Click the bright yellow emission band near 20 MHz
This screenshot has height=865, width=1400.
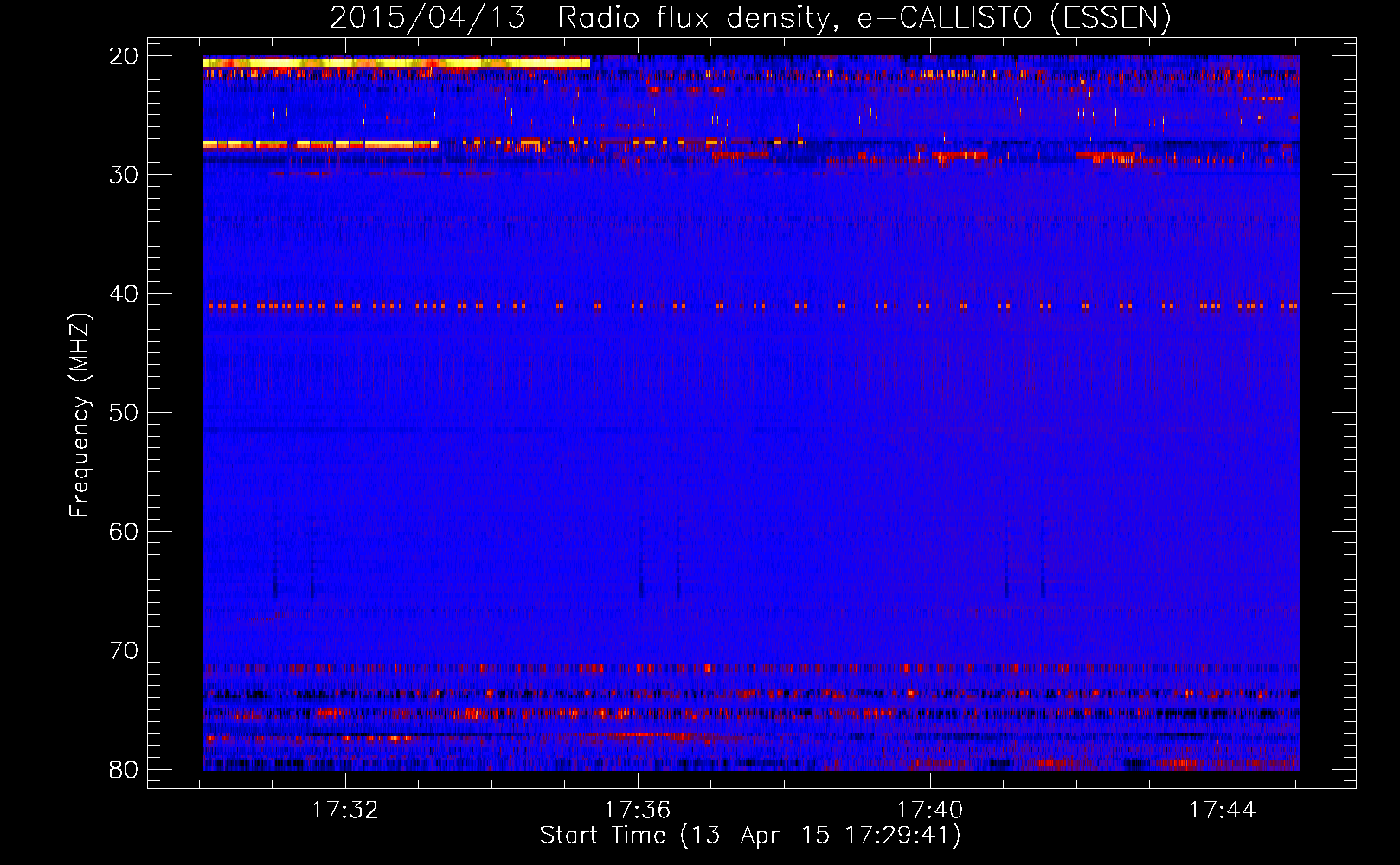pyautogui.click(x=396, y=62)
